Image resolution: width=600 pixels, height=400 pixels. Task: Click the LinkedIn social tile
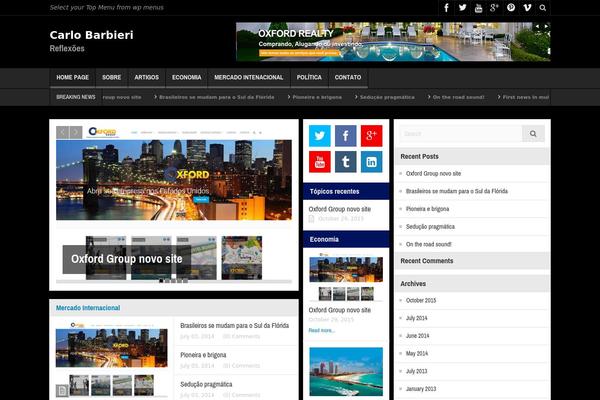pyautogui.click(x=372, y=162)
